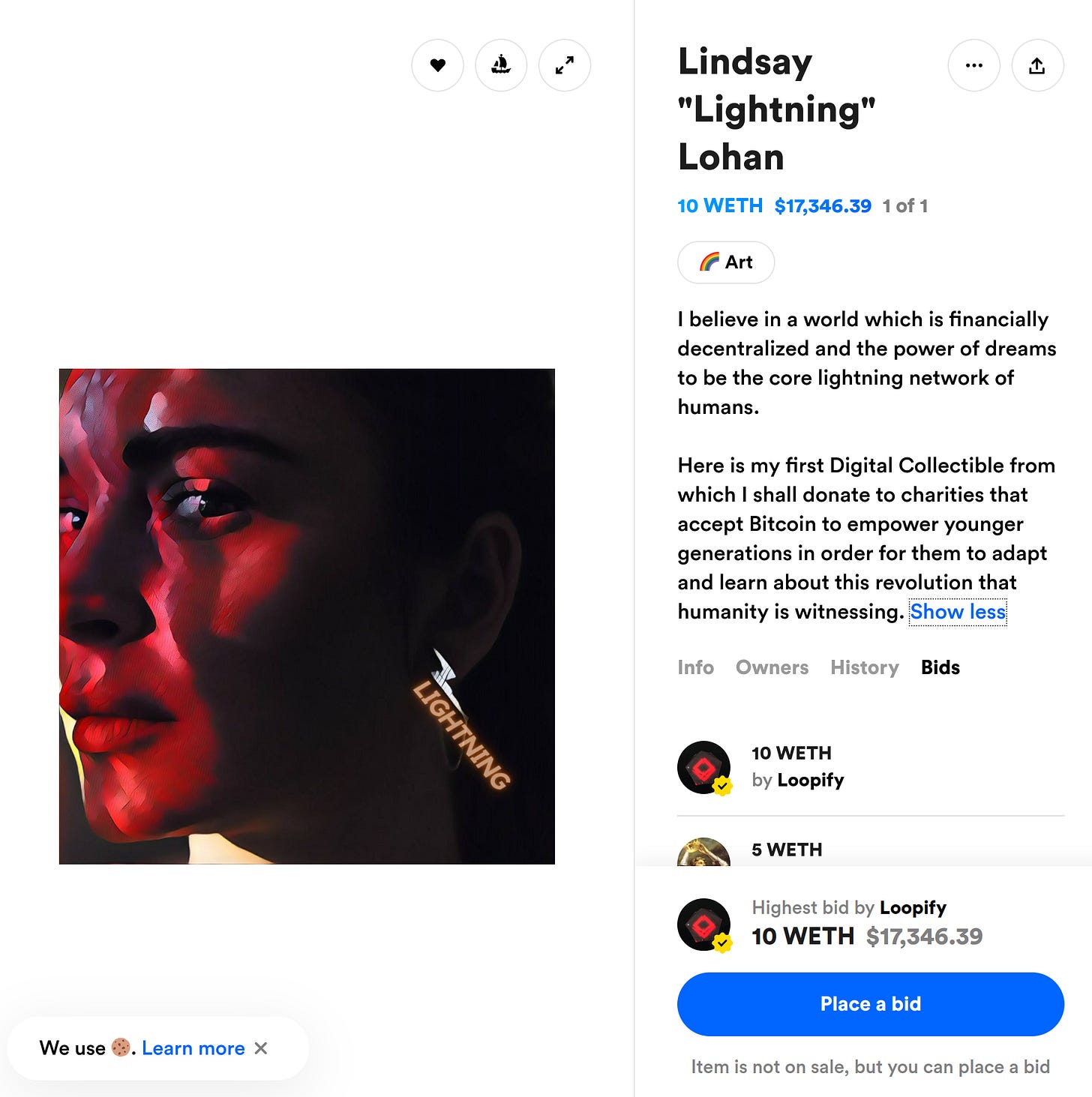Screen dimensions: 1092x1097
Task: Like the artwork with the heart icon
Action: coord(438,65)
